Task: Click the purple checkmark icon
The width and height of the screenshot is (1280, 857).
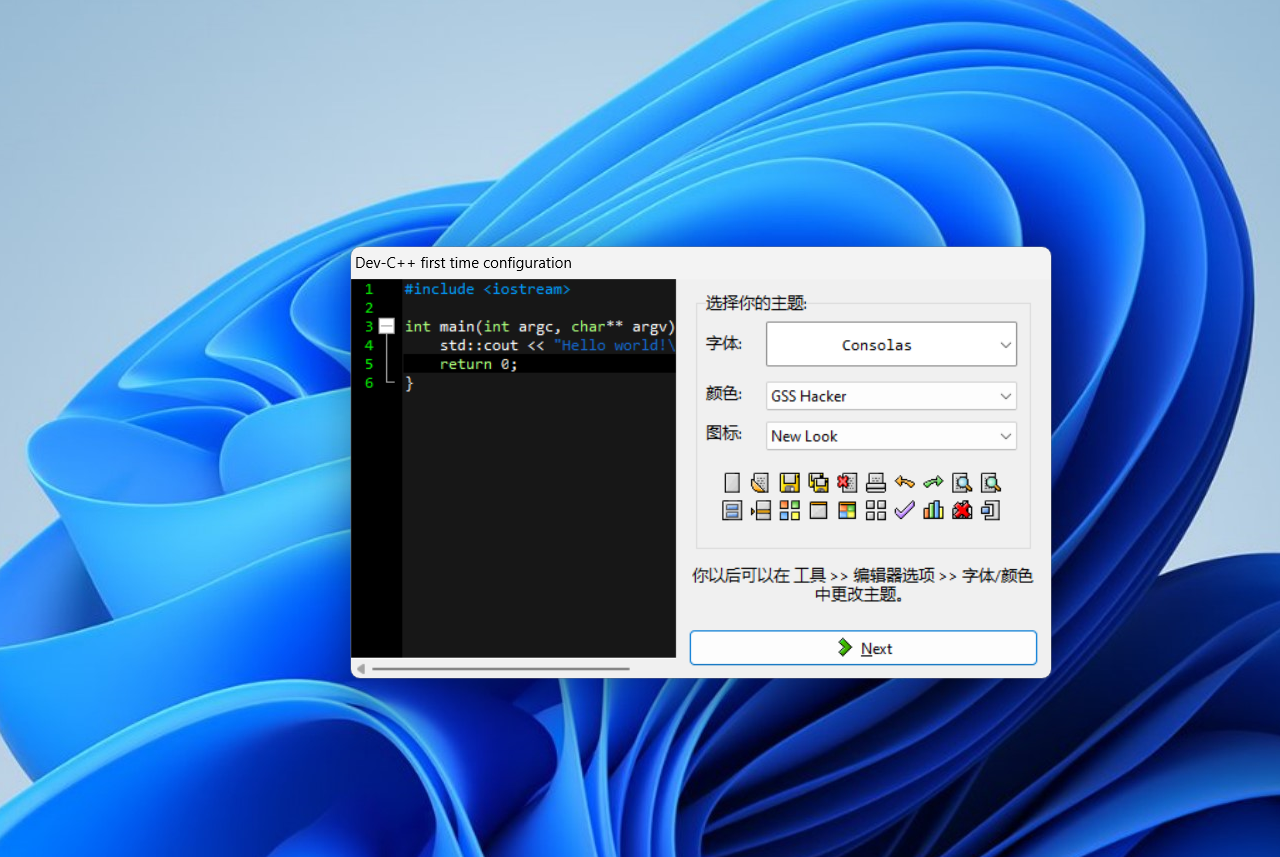Action: coord(905,511)
